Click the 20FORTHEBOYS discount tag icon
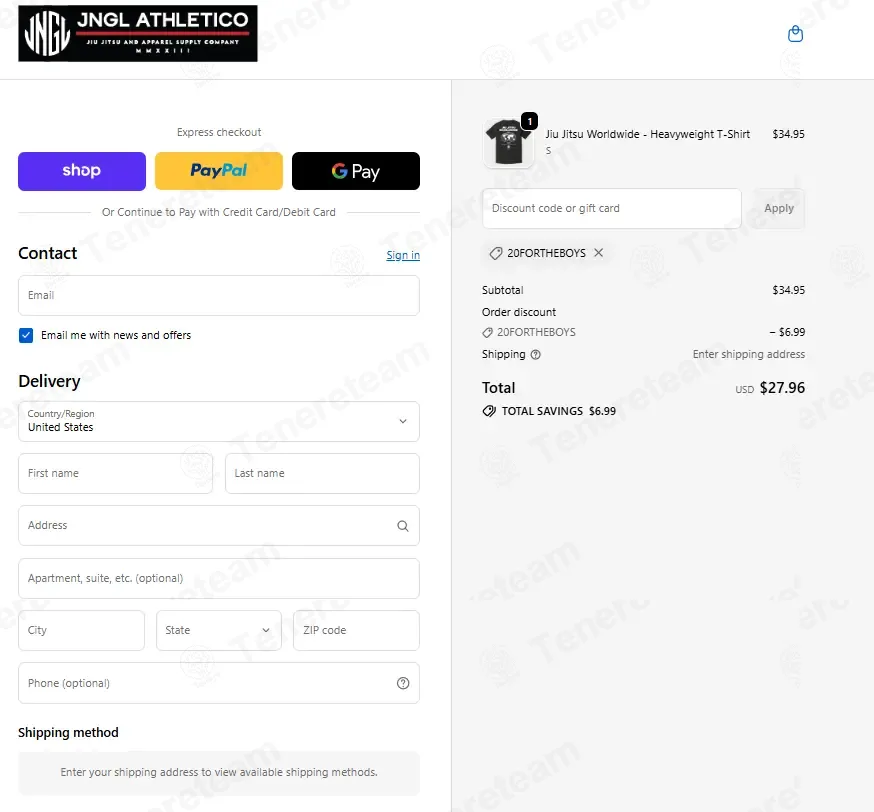 pyautogui.click(x=496, y=253)
